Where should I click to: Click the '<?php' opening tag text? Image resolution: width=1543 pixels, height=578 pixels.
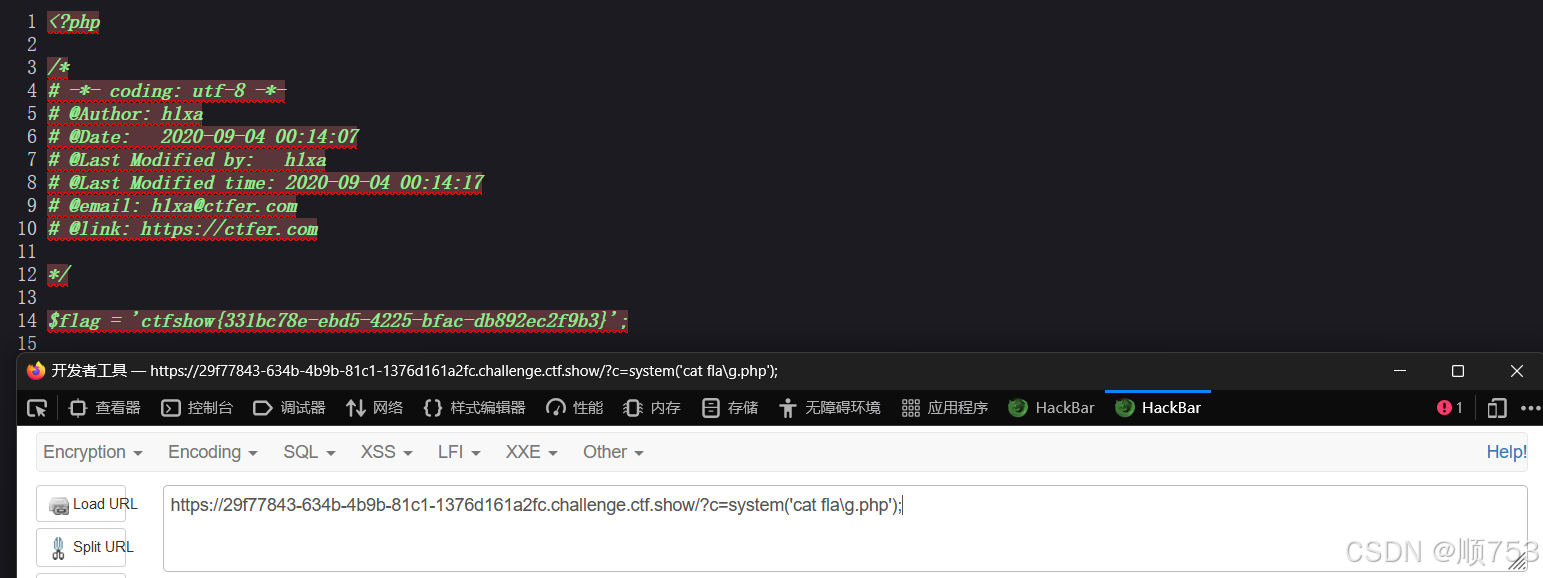pos(74,21)
